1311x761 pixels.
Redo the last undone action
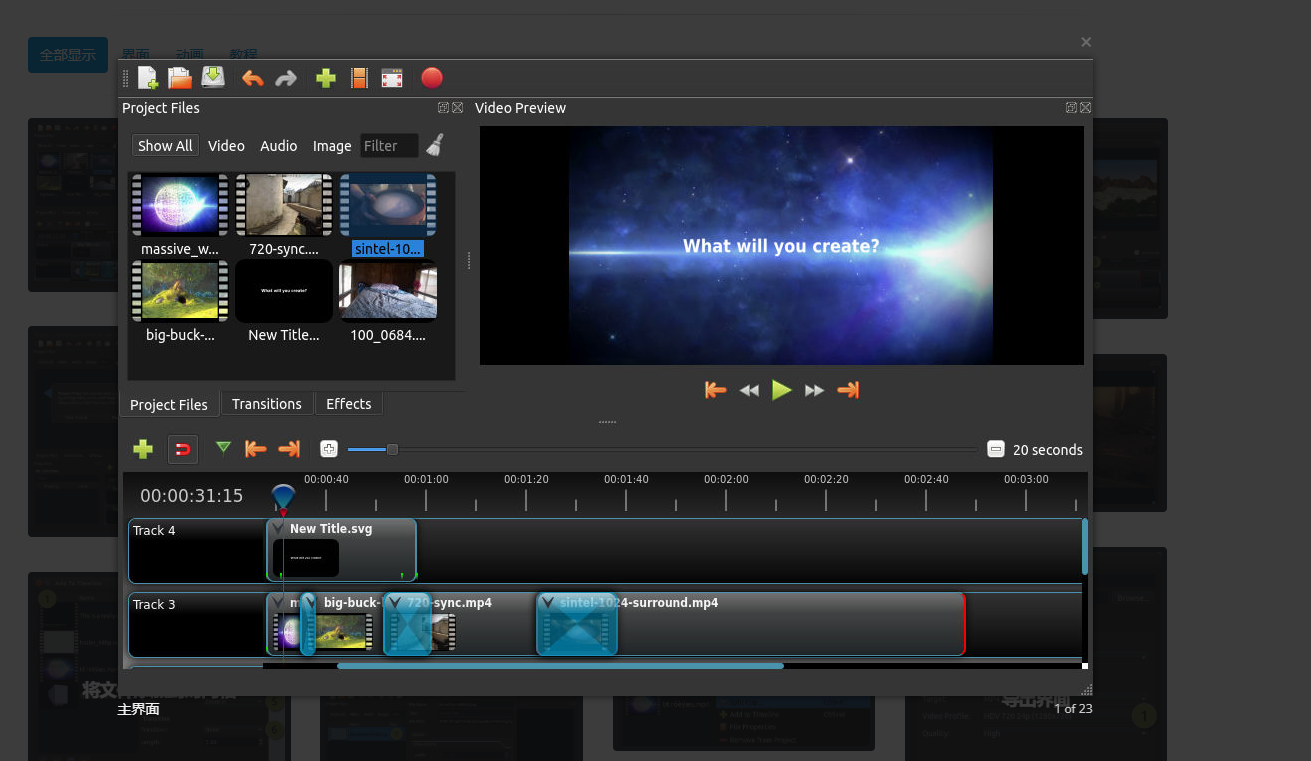click(x=286, y=78)
